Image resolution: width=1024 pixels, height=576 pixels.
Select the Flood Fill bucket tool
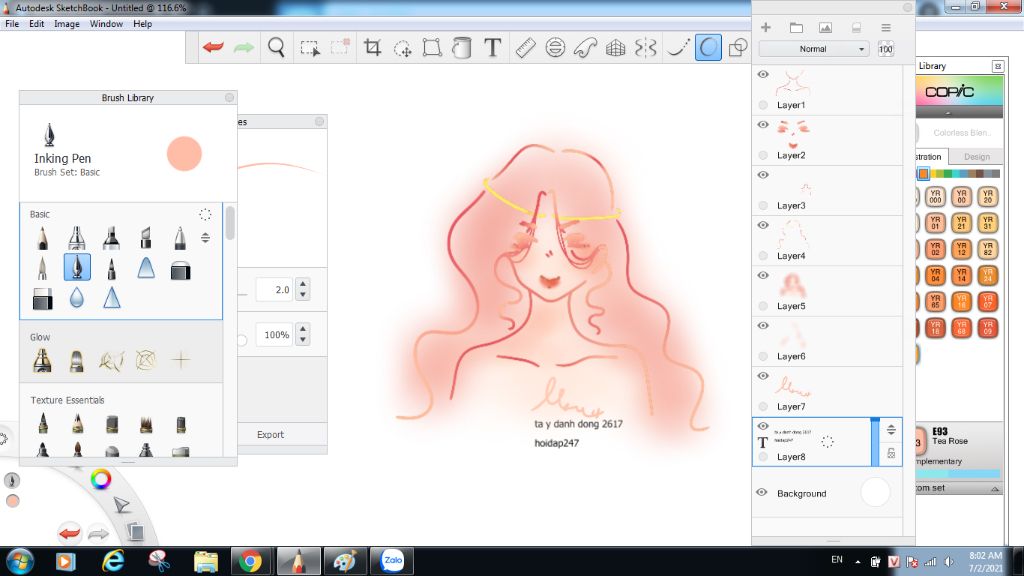pos(462,48)
